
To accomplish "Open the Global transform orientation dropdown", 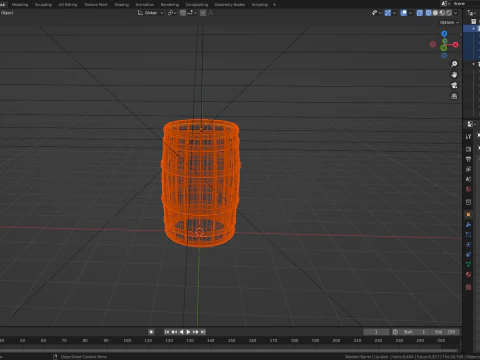I will pyautogui.click(x=151, y=13).
